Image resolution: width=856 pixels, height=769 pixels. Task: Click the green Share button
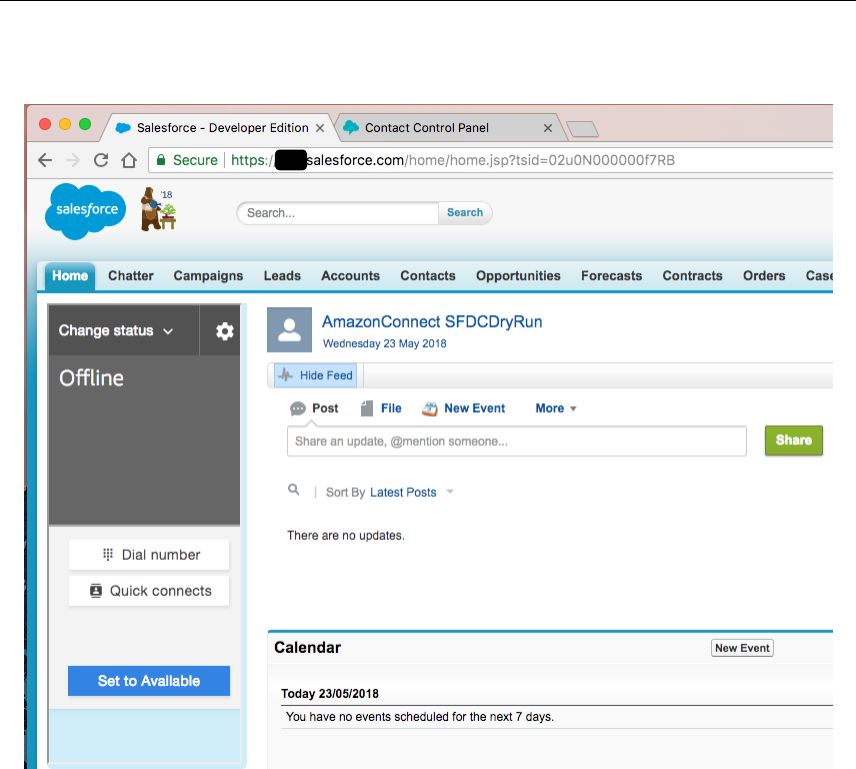coord(794,440)
